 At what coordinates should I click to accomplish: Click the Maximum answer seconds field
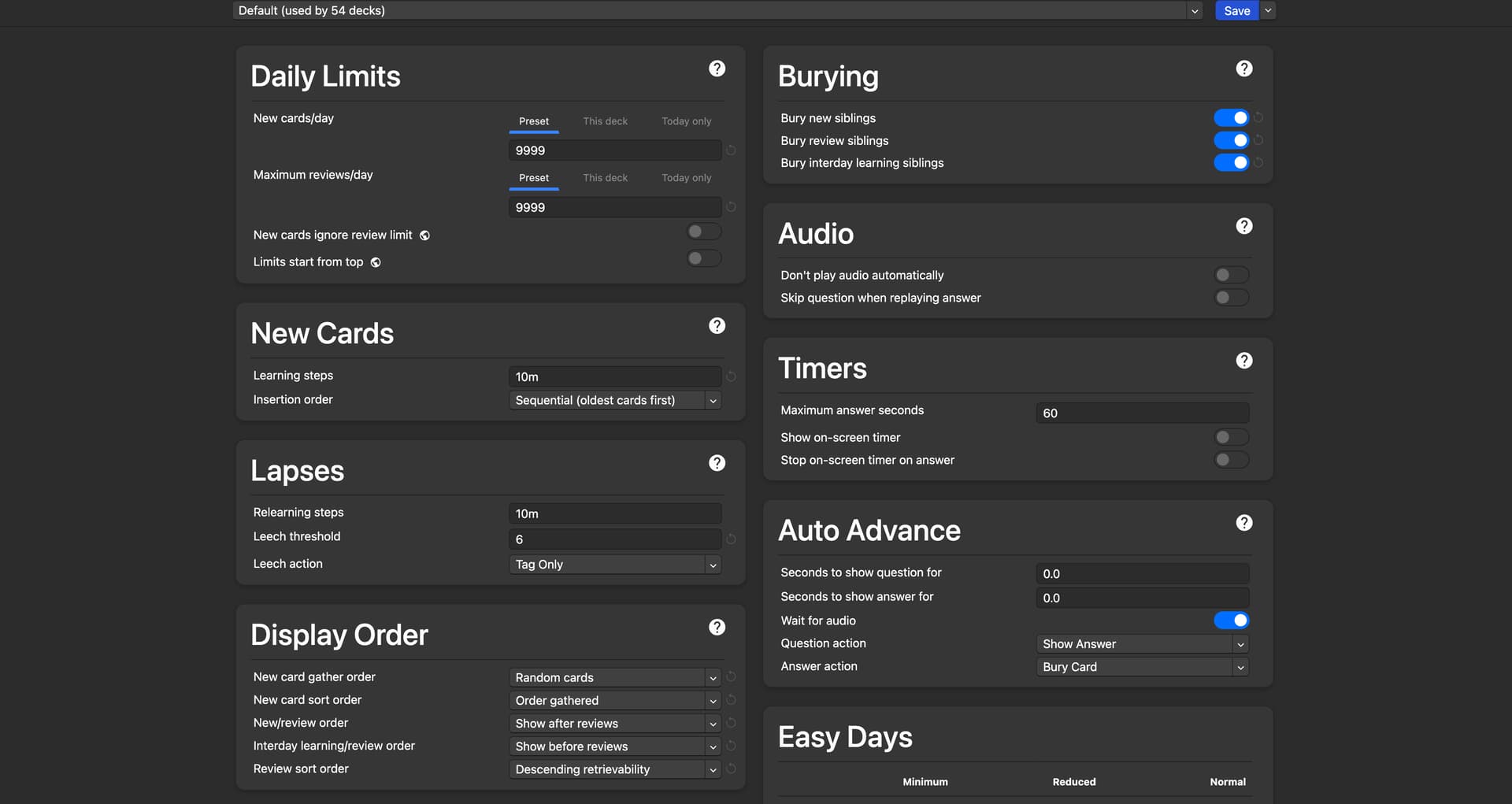(x=1141, y=413)
